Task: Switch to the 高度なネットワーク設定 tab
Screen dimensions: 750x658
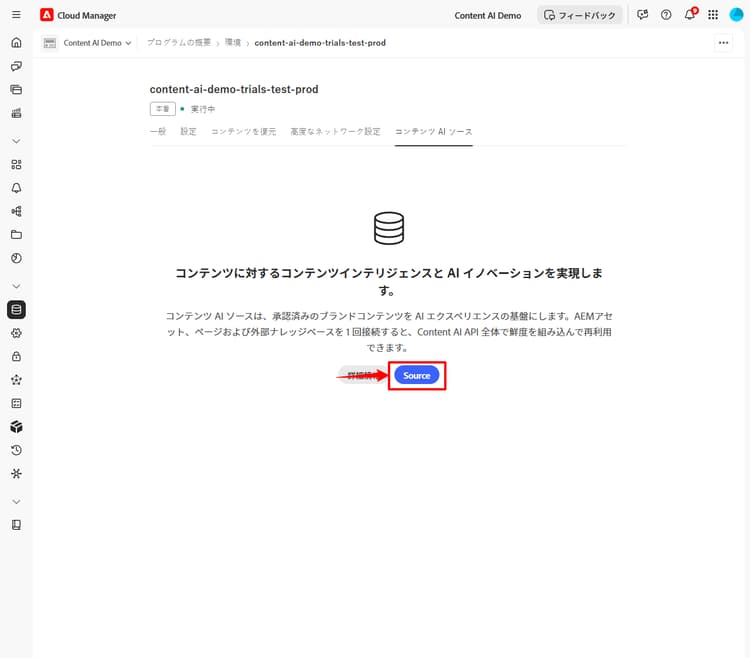Action: [335, 132]
